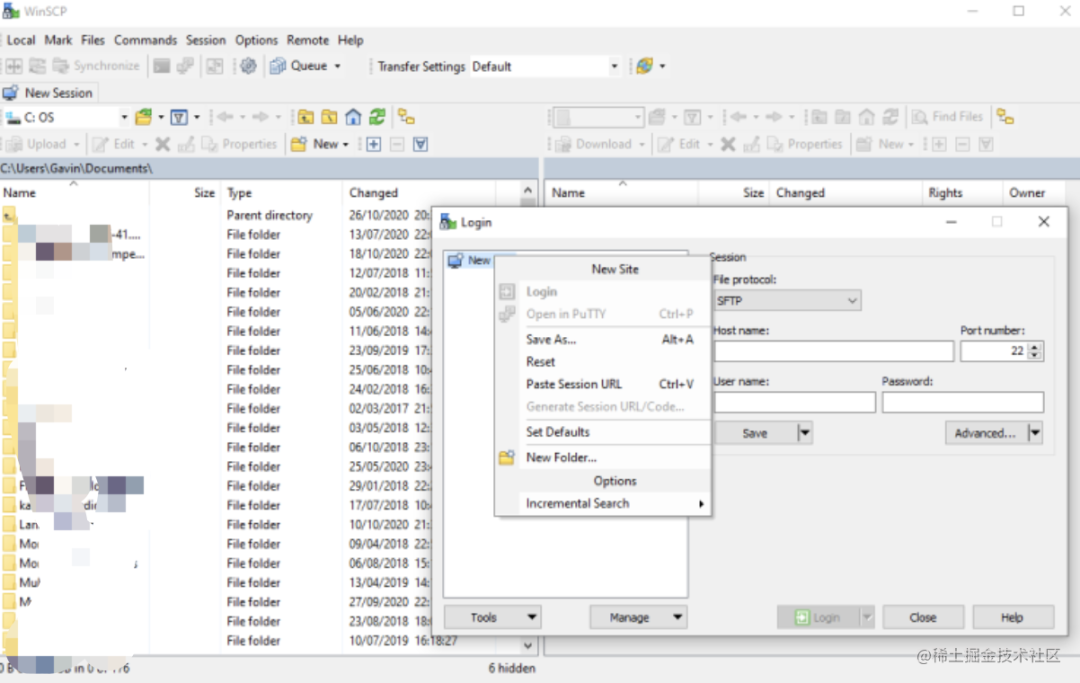Open the File protocol SFTP dropdown

[x=787, y=300]
